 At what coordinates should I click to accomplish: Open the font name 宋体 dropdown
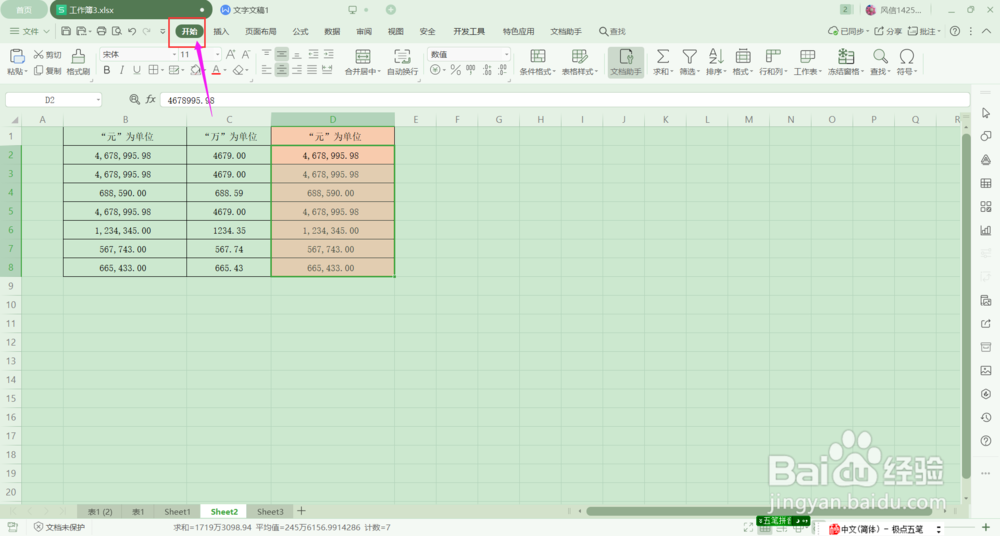[x=174, y=54]
